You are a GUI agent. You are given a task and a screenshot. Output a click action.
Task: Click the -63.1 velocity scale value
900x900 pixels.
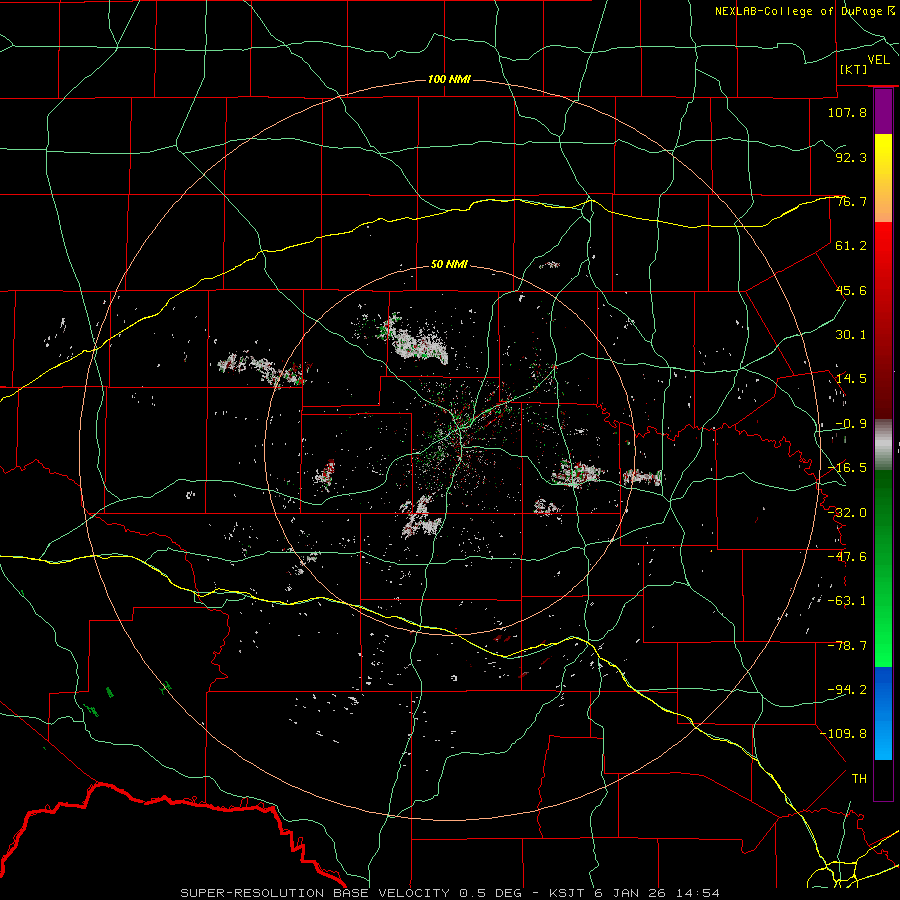(x=847, y=601)
